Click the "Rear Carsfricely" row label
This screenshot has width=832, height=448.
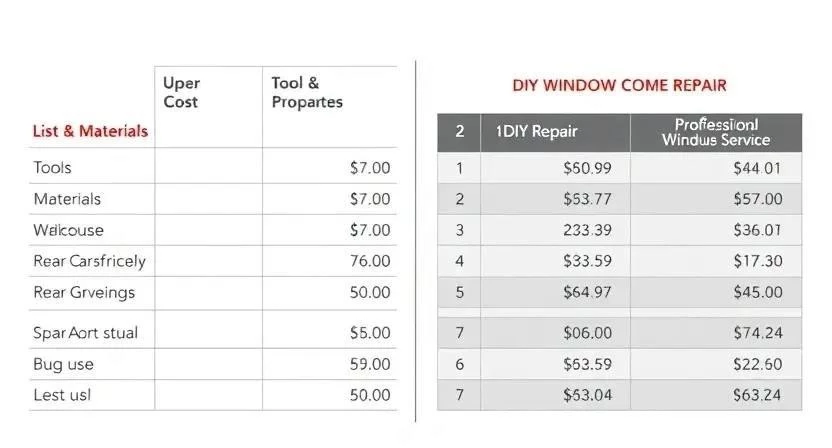89,261
